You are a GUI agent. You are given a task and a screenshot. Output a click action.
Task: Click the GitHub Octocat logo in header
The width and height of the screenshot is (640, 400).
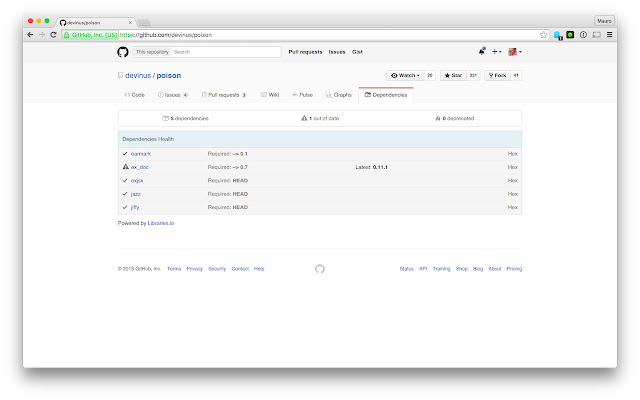pyautogui.click(x=122, y=52)
